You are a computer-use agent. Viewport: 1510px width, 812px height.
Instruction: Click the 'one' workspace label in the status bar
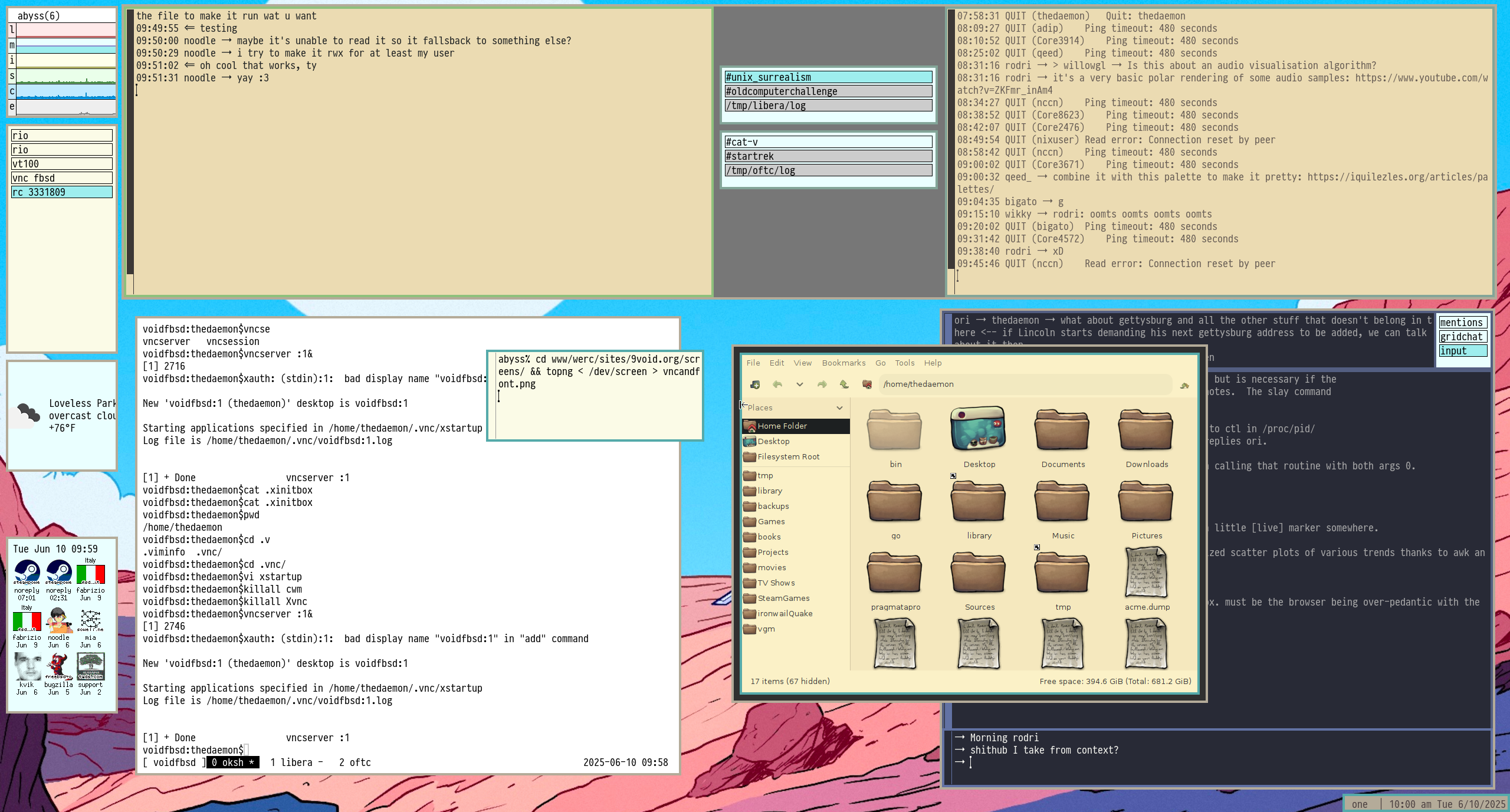pos(1360,804)
